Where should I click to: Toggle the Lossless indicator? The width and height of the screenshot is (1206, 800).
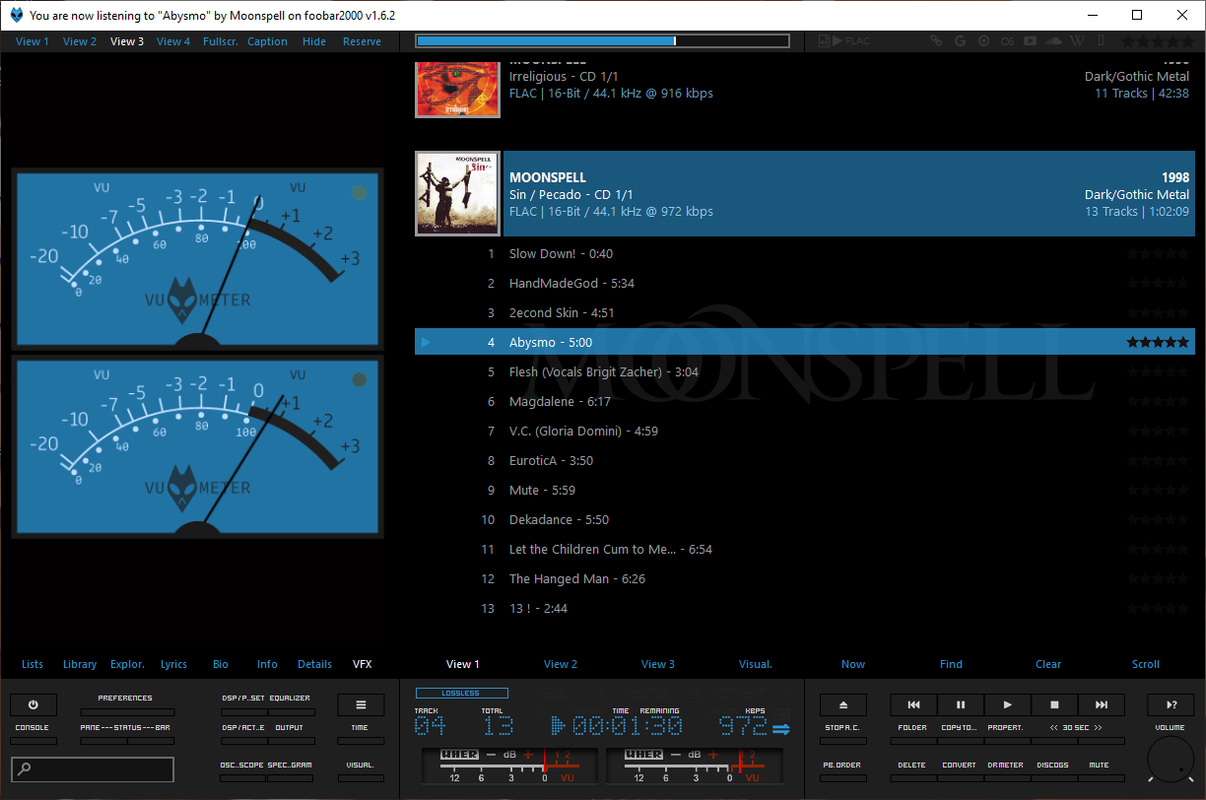[x=461, y=693]
